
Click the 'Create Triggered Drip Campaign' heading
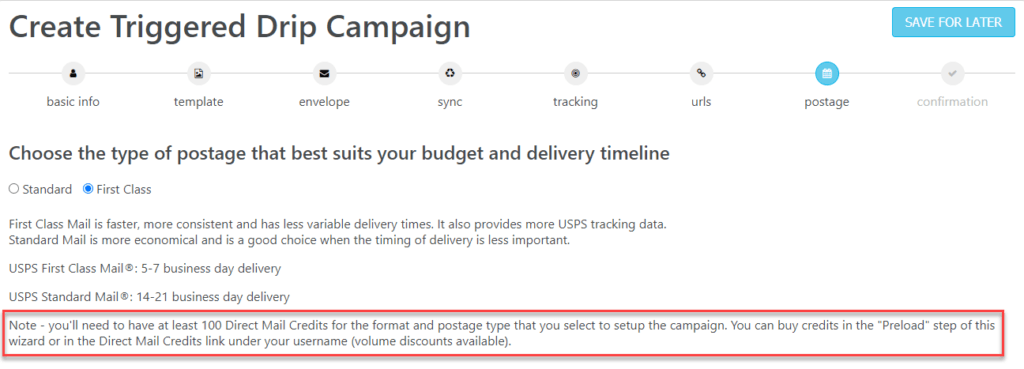pyautogui.click(x=240, y=27)
